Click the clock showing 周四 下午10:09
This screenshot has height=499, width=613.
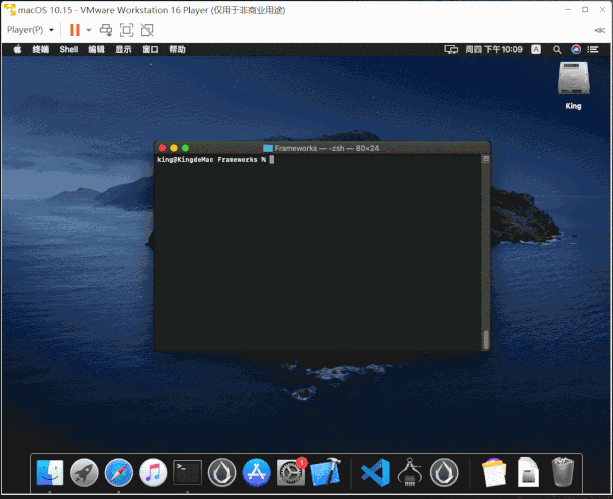(494, 49)
